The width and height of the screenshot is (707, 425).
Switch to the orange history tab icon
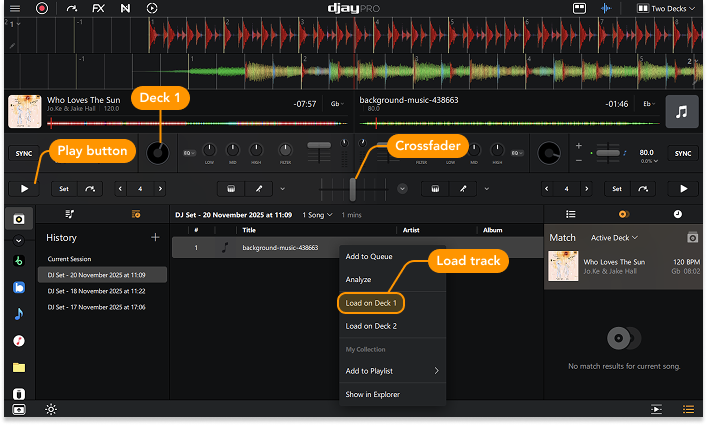(x=136, y=214)
